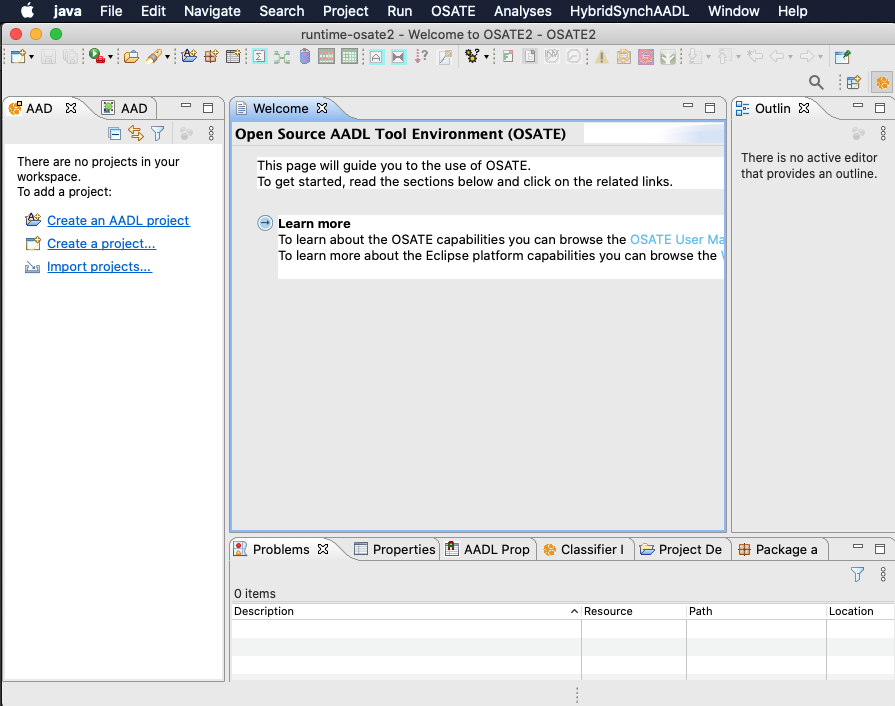Click the green F toolbar icon
The width and height of the screenshot is (895, 706).
point(508,57)
